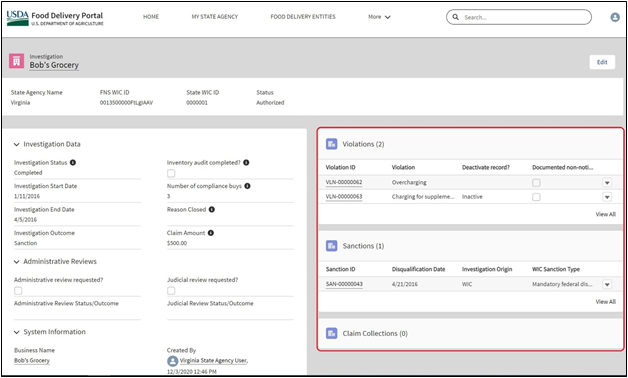Open violation link VLN-00000063
This screenshot has width=628, height=378.
pyautogui.click(x=344, y=197)
